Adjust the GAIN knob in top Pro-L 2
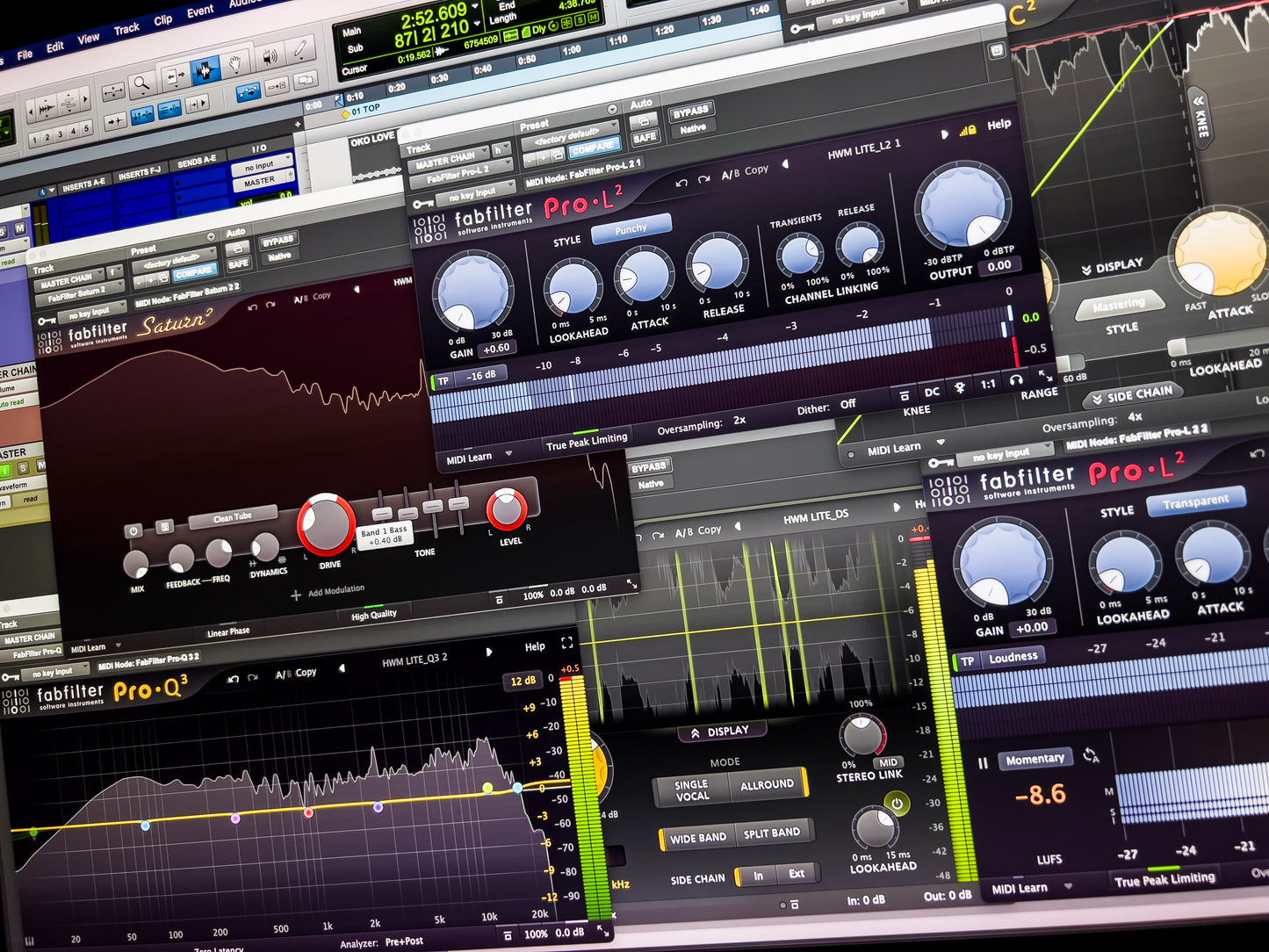 click(473, 292)
